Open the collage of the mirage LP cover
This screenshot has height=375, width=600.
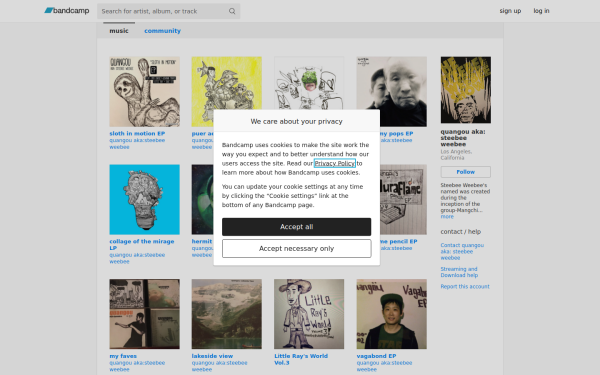[145, 199]
